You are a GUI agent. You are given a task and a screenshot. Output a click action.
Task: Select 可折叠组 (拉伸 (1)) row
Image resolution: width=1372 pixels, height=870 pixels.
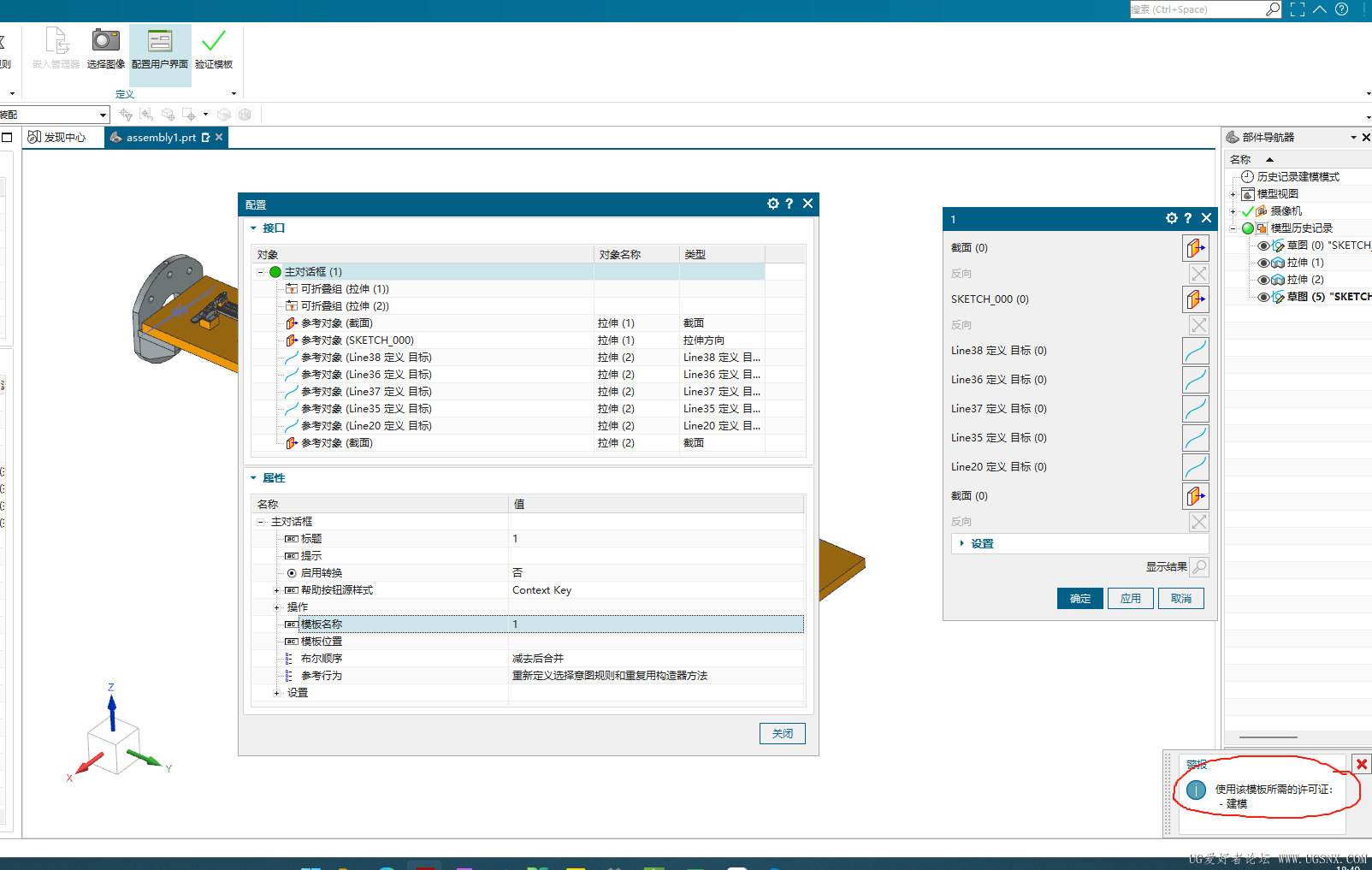(528, 289)
